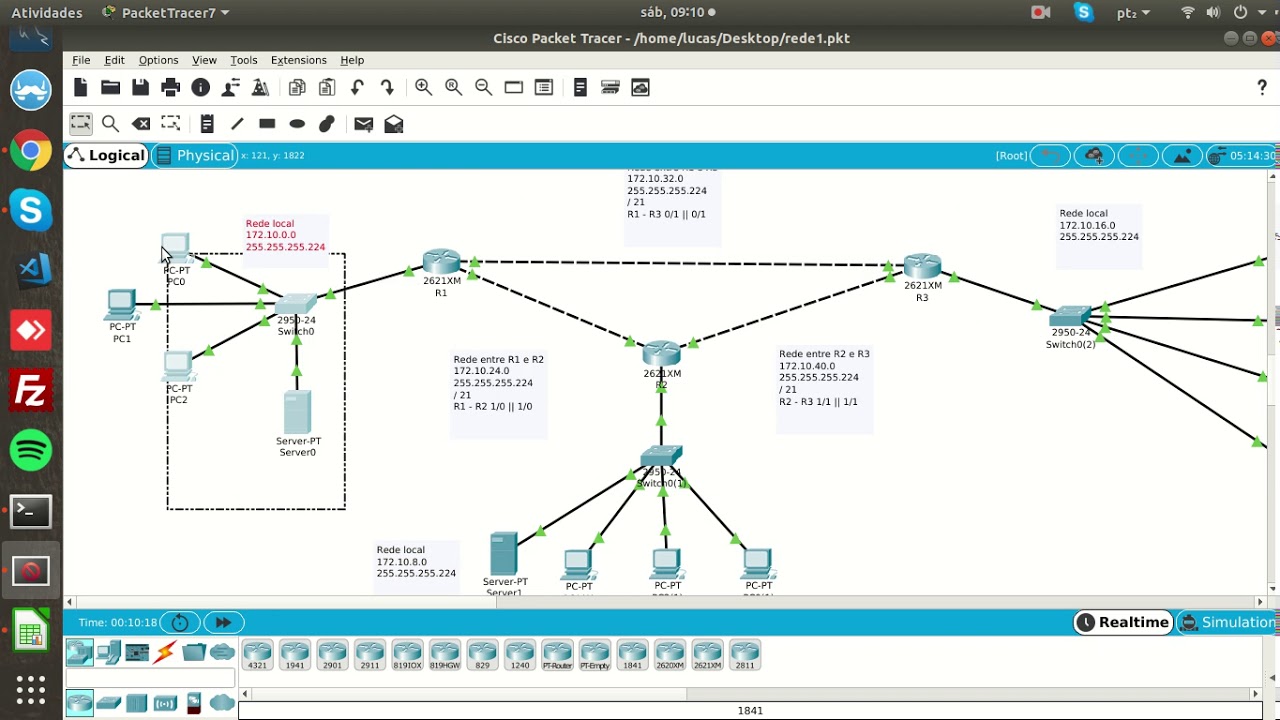Open the Edit menu
The image size is (1280, 720).
(115, 60)
